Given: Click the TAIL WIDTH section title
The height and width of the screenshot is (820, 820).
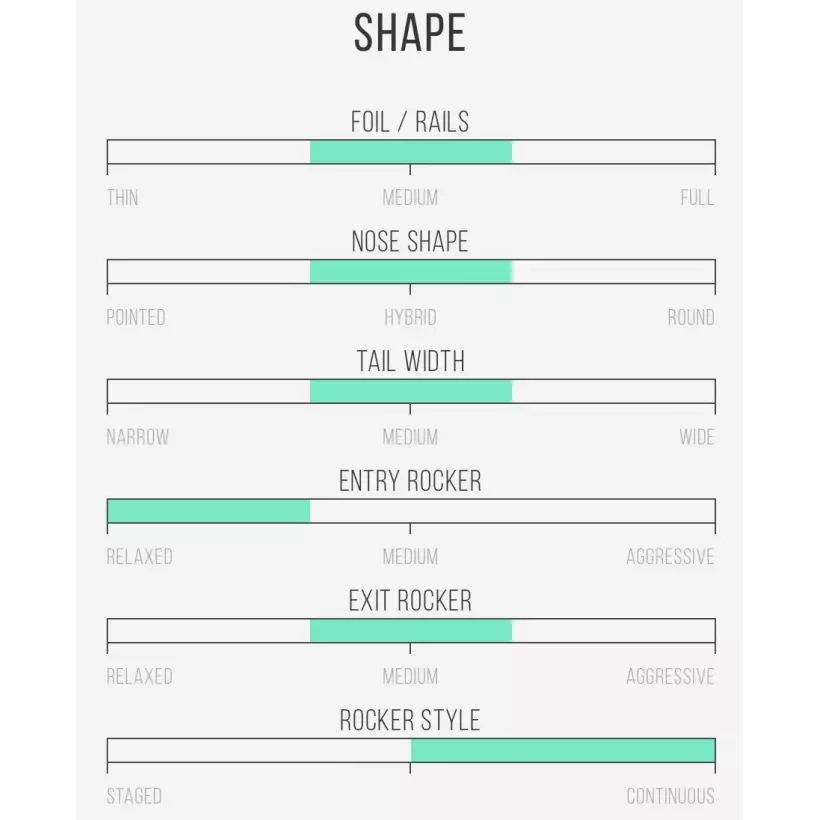Looking at the screenshot, I should click(x=410, y=361).
